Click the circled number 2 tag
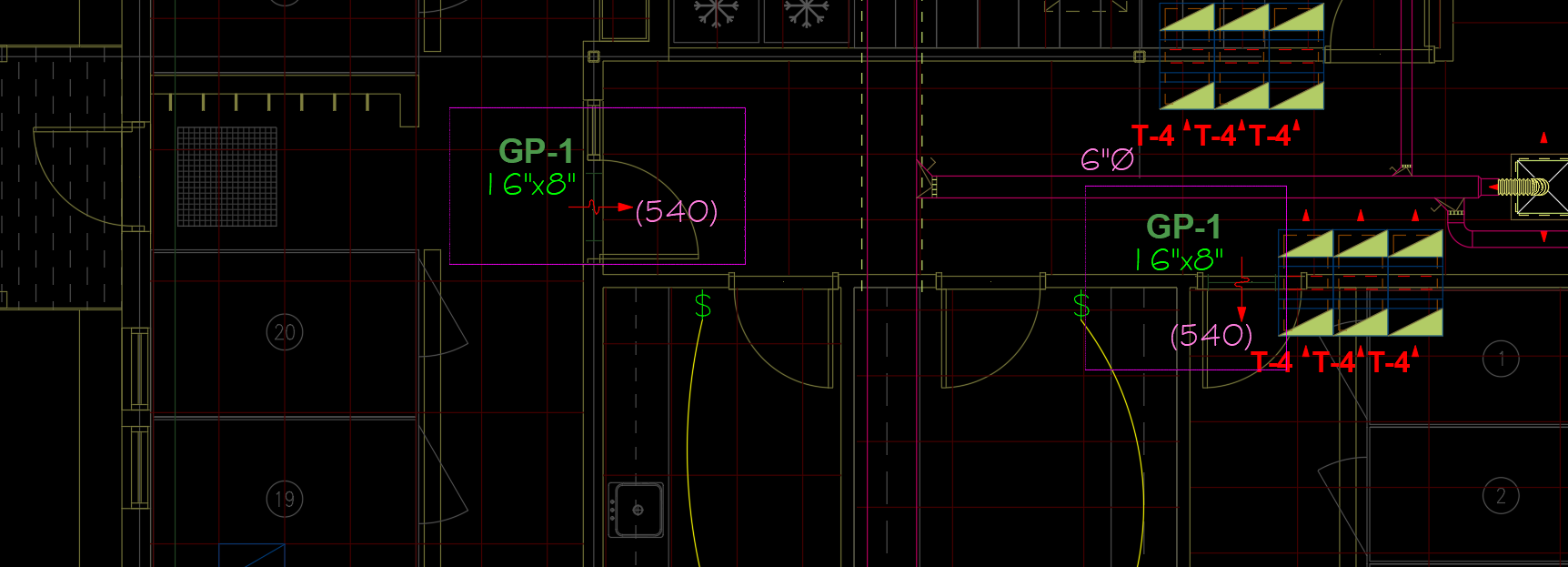Image resolution: width=1568 pixels, height=567 pixels. [x=1501, y=496]
